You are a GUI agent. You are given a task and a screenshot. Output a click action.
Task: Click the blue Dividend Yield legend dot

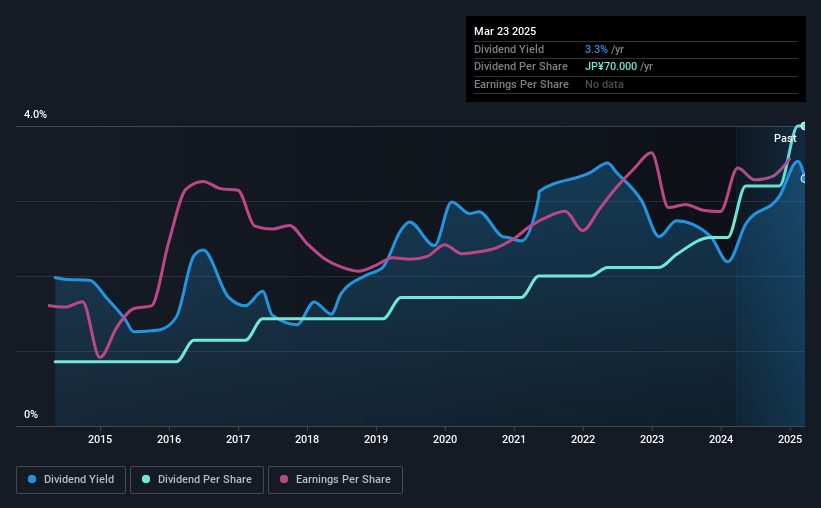tap(32, 479)
